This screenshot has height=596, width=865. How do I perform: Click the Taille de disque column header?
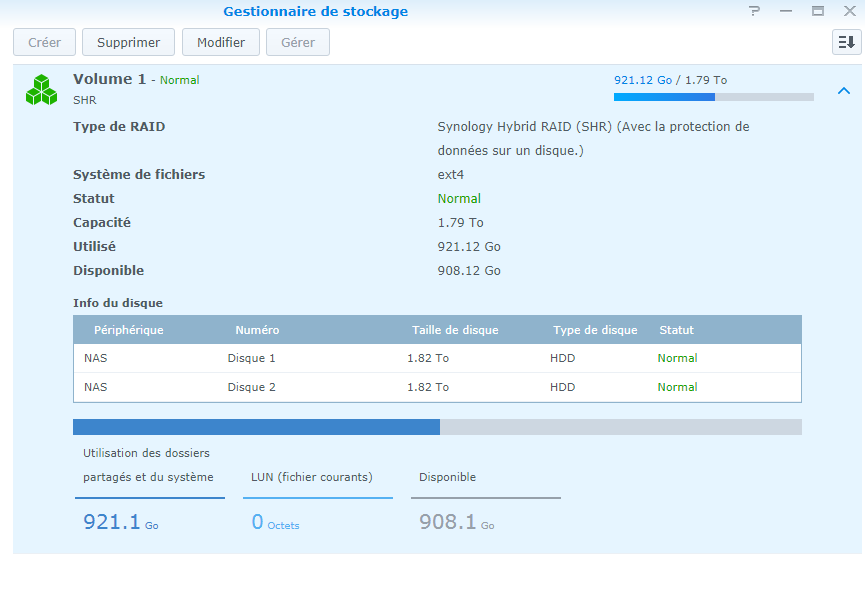[455, 330]
